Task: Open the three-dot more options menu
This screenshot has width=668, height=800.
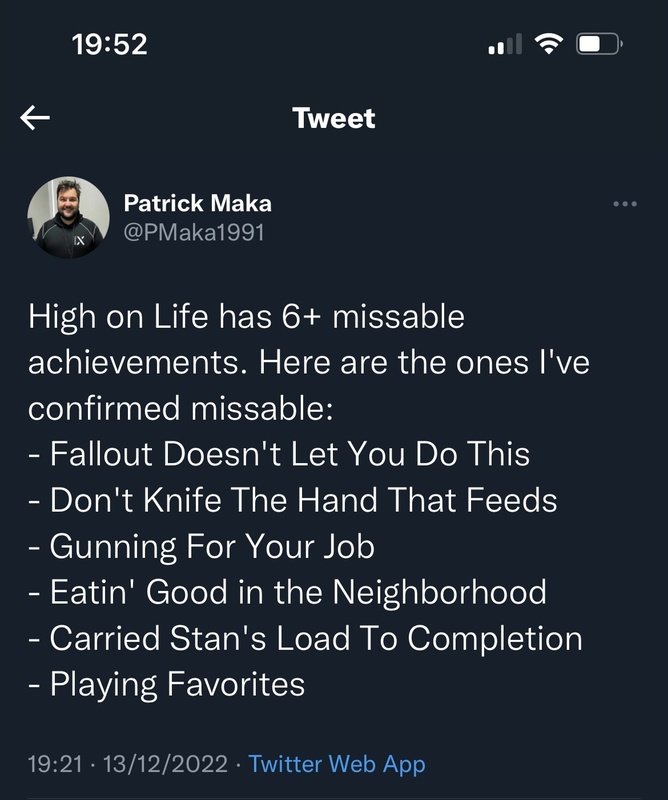Action: pos(624,204)
